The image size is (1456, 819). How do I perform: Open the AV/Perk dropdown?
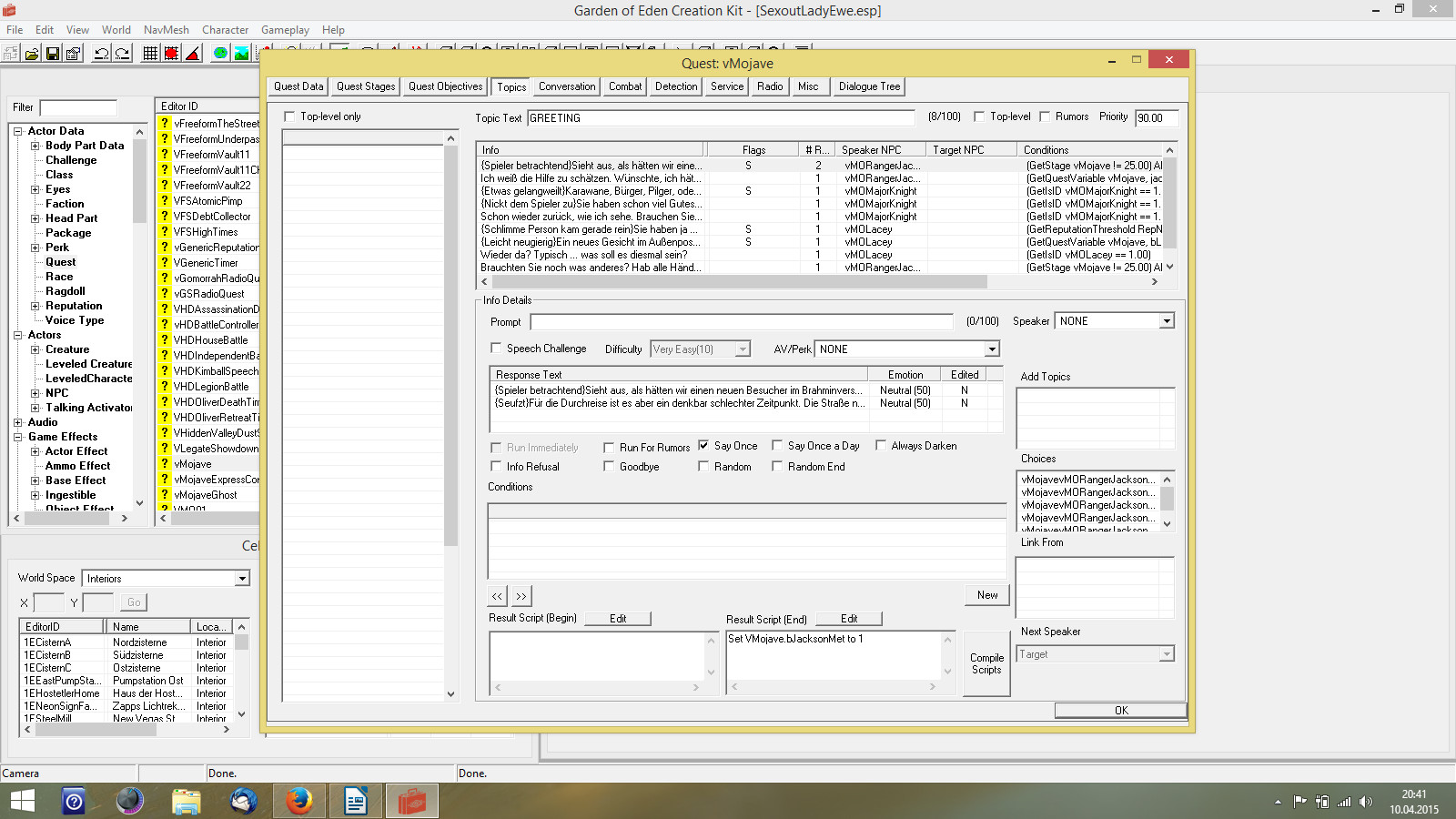point(991,349)
